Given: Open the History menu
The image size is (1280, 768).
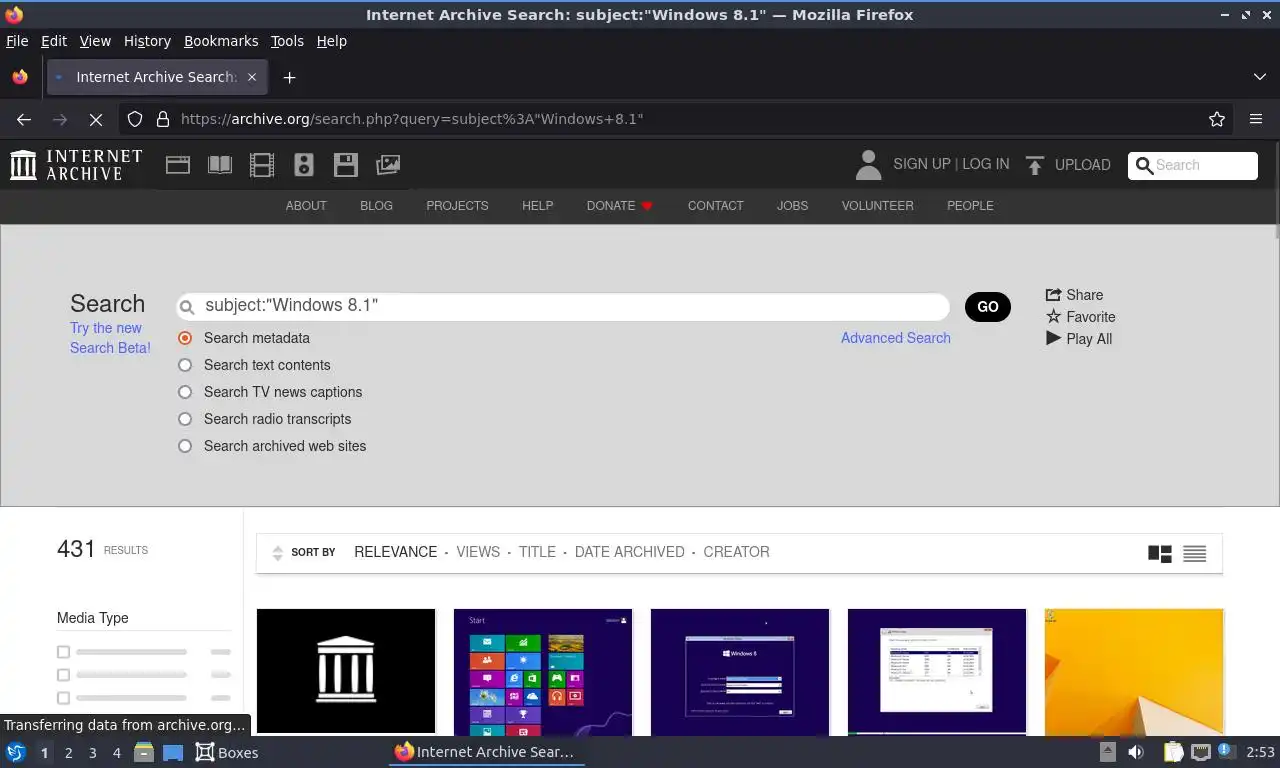Looking at the screenshot, I should (x=147, y=41).
